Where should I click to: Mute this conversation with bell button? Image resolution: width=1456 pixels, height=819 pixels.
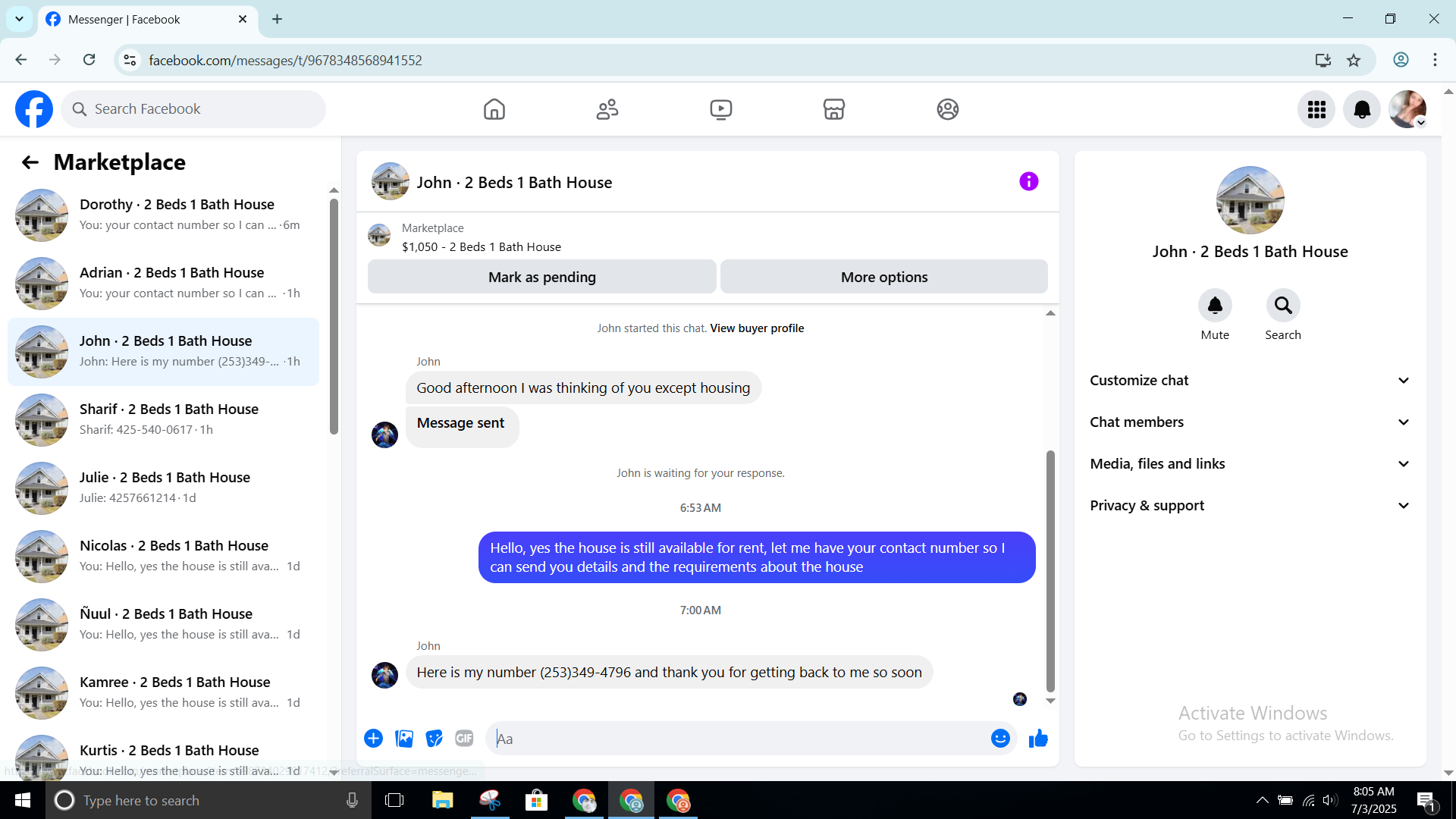pyautogui.click(x=1215, y=306)
